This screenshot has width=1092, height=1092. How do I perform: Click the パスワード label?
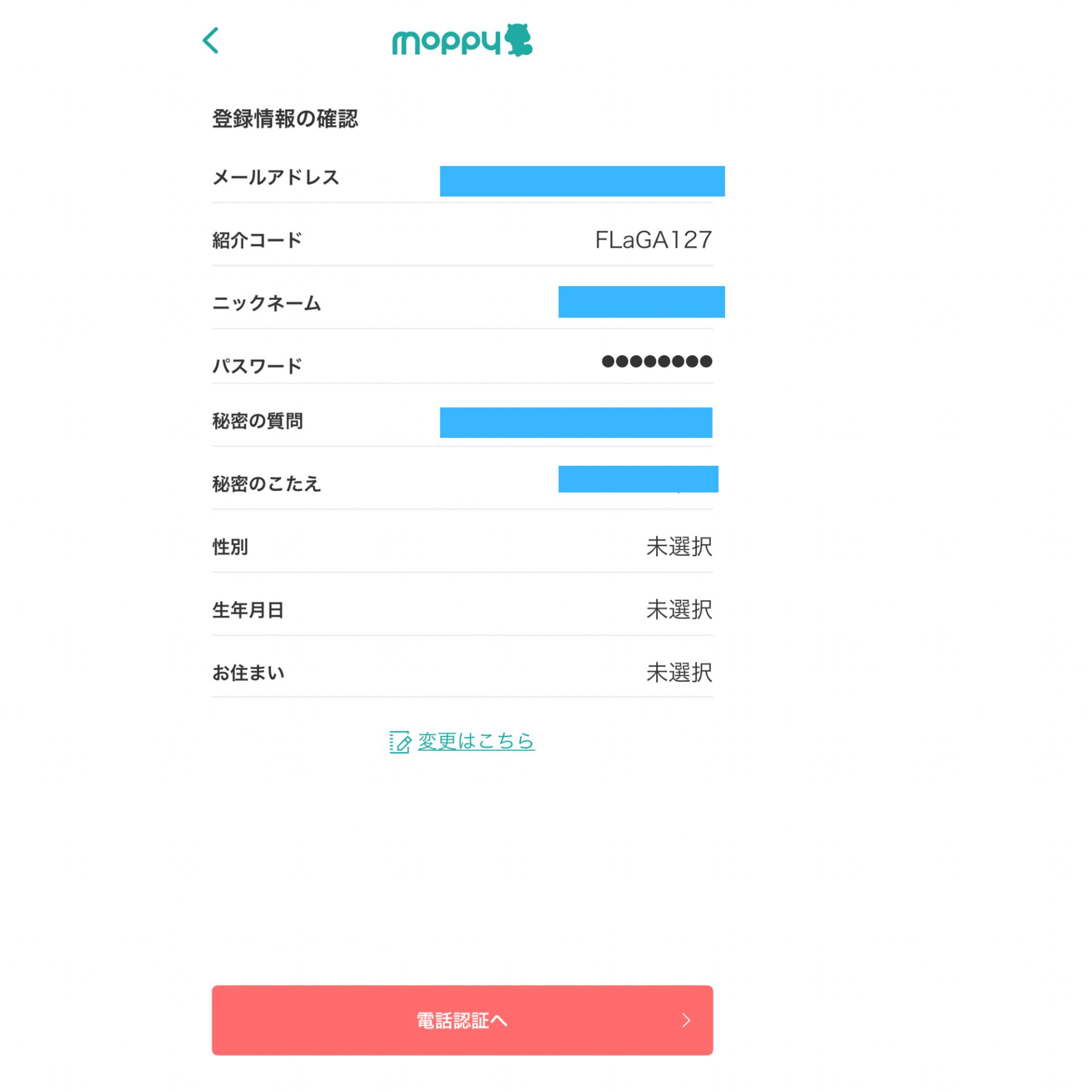[x=257, y=366]
